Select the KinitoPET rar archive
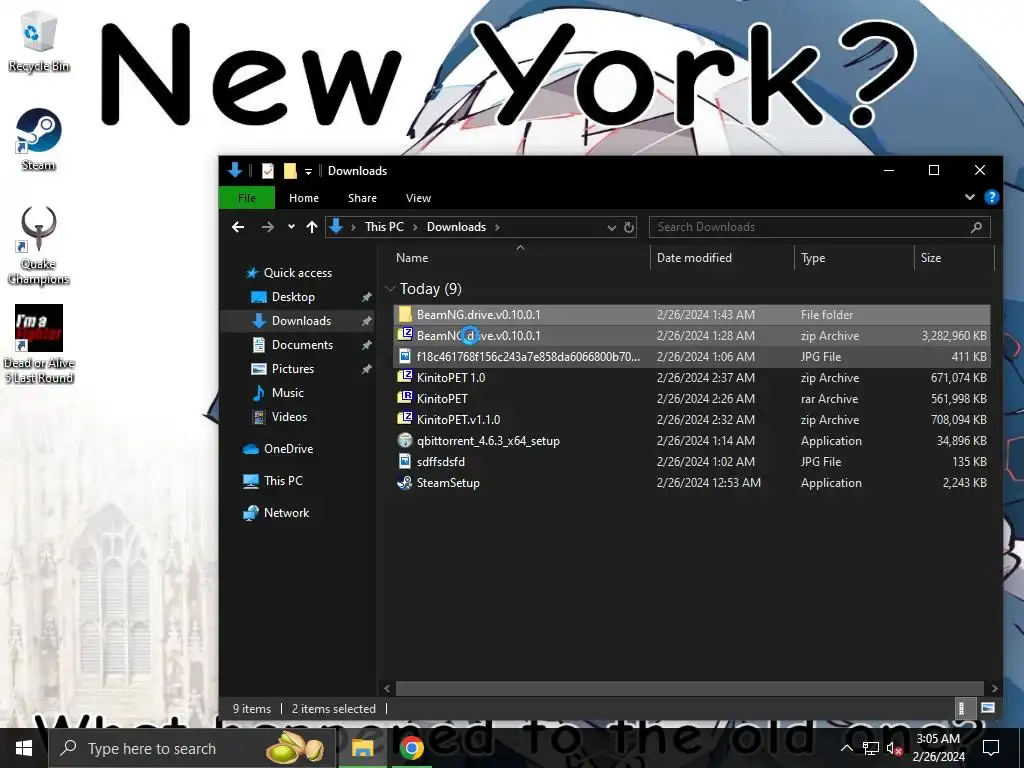The width and height of the screenshot is (1024, 768). point(692,398)
